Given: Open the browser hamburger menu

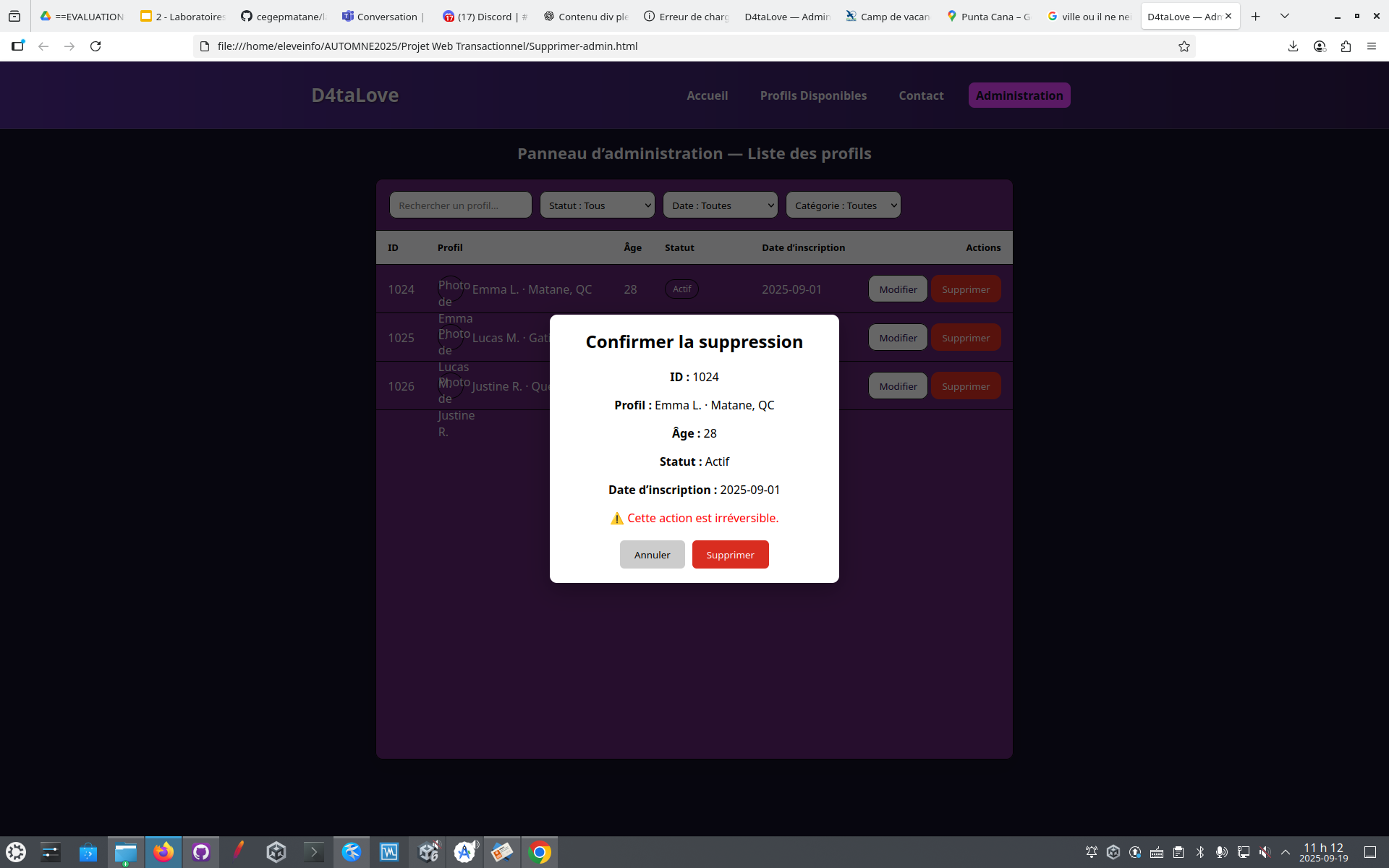Looking at the screenshot, I should point(1372,46).
